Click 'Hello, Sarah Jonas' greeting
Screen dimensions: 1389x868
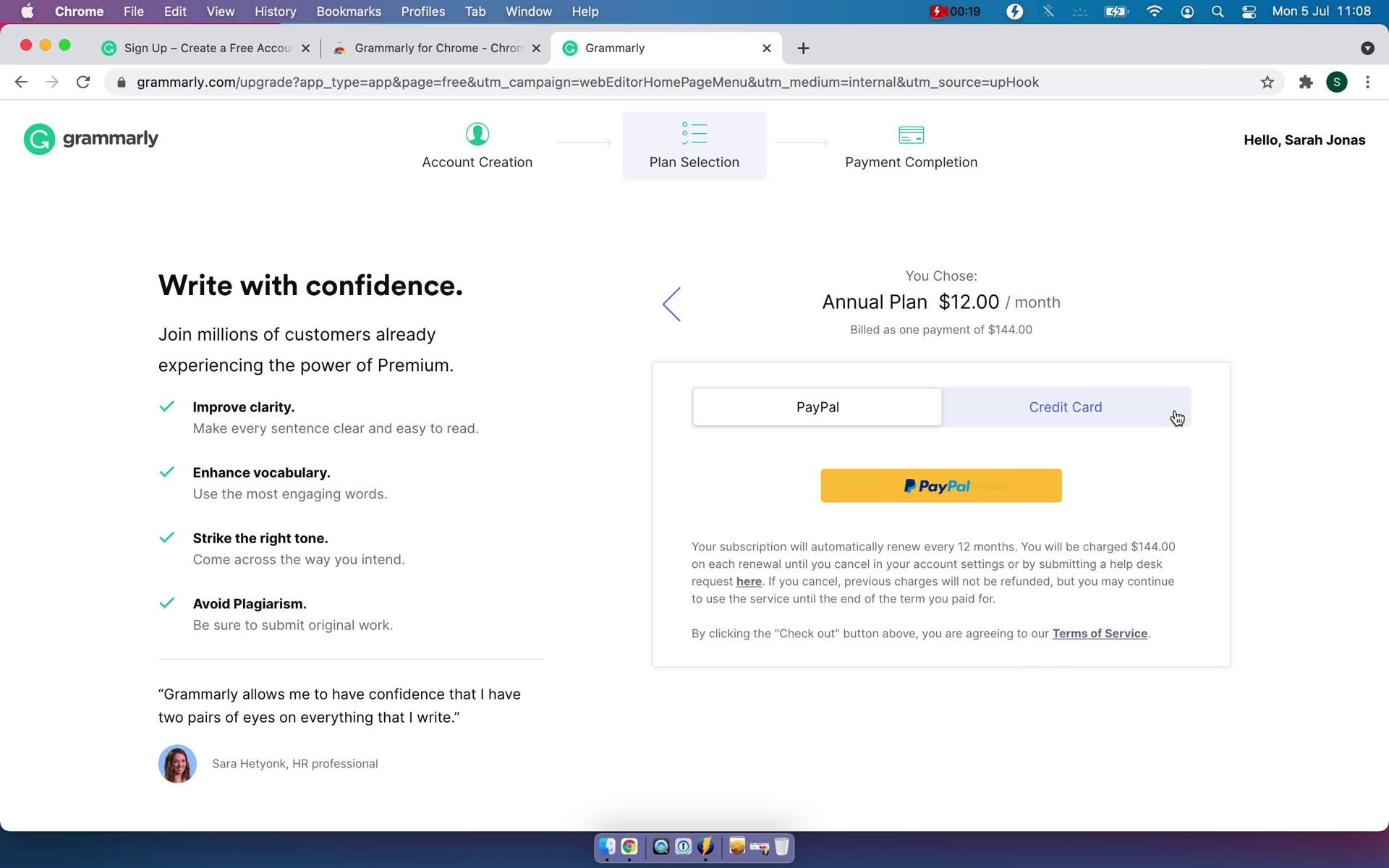[x=1304, y=140]
